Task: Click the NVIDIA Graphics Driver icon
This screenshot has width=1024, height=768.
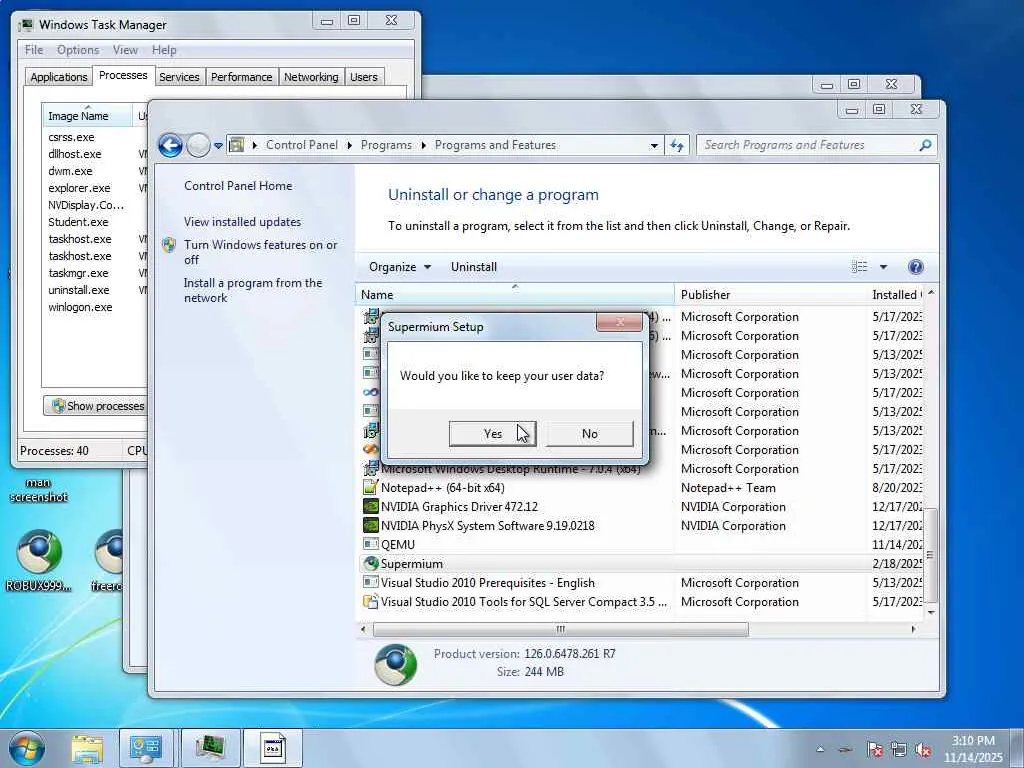Action: coord(370,506)
